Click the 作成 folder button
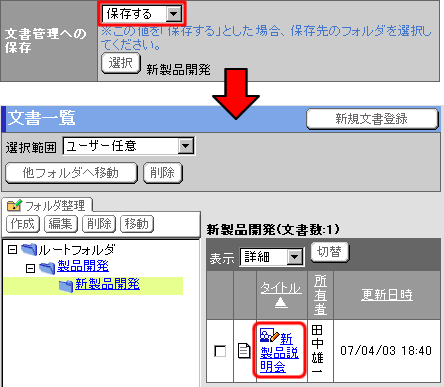 click(x=23, y=224)
